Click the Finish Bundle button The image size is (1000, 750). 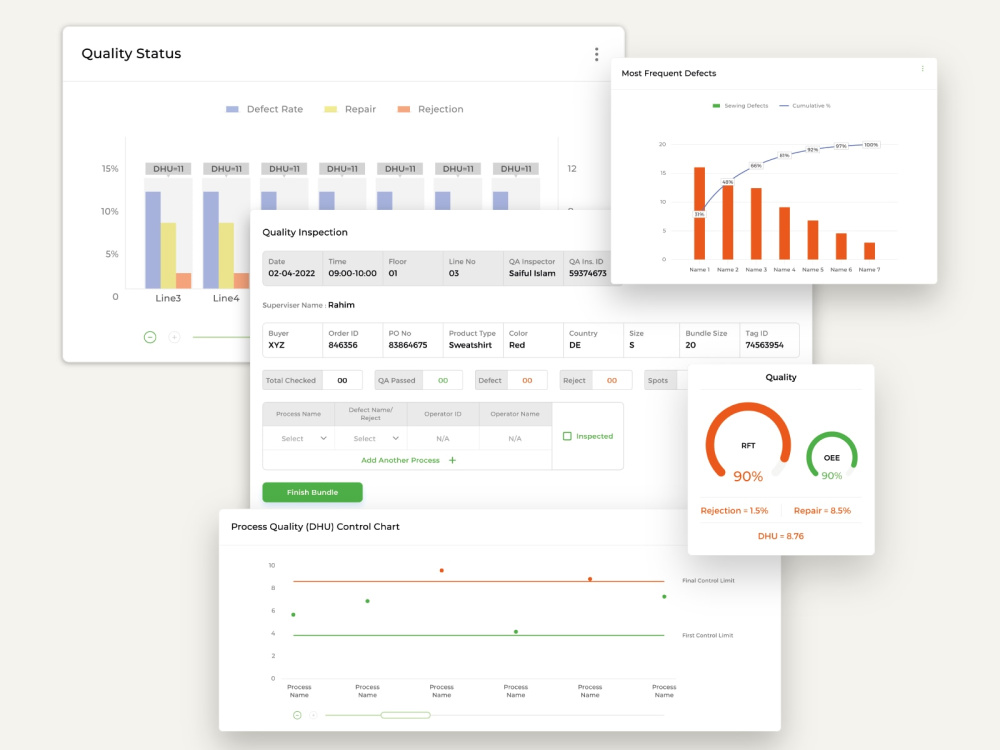[x=312, y=492]
